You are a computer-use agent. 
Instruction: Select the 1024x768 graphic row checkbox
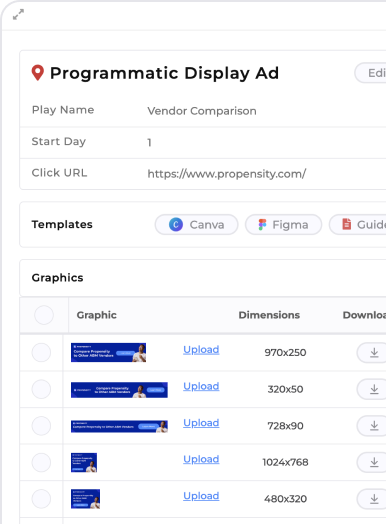click(41, 463)
